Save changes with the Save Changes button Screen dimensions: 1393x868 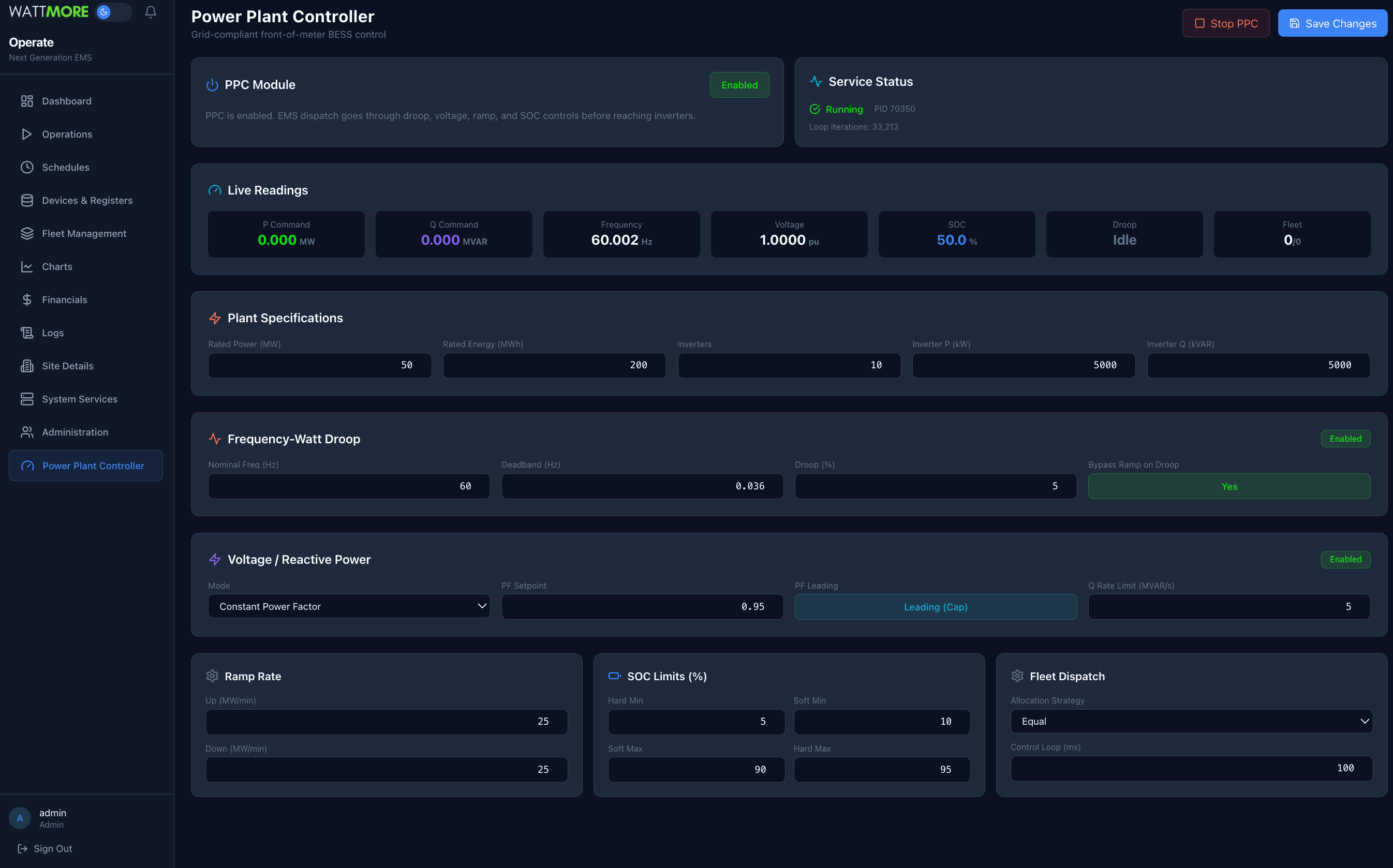[x=1332, y=23]
